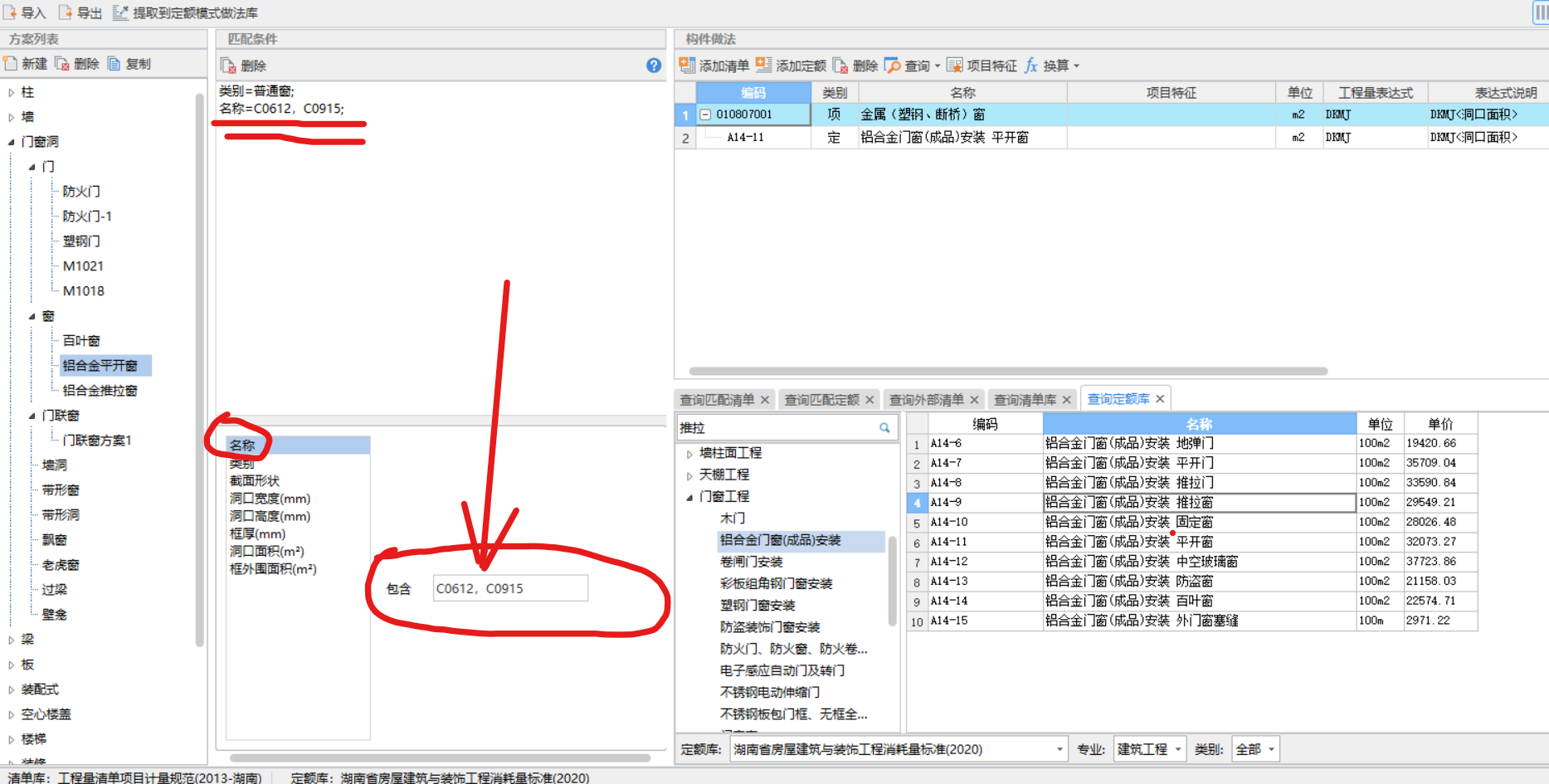
Task: Open the blue help question mark icon
Action: pyautogui.click(x=654, y=66)
